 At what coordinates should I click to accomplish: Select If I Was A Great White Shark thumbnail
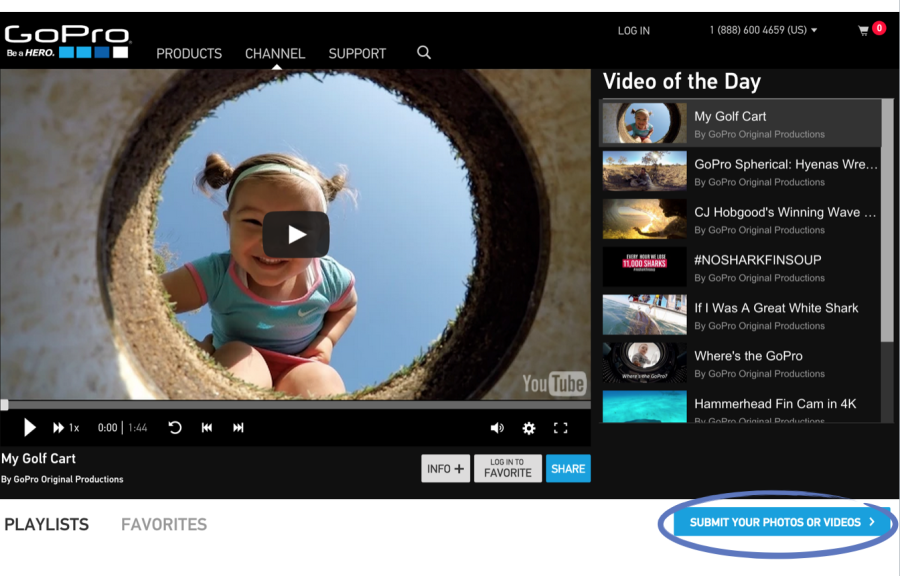point(645,315)
